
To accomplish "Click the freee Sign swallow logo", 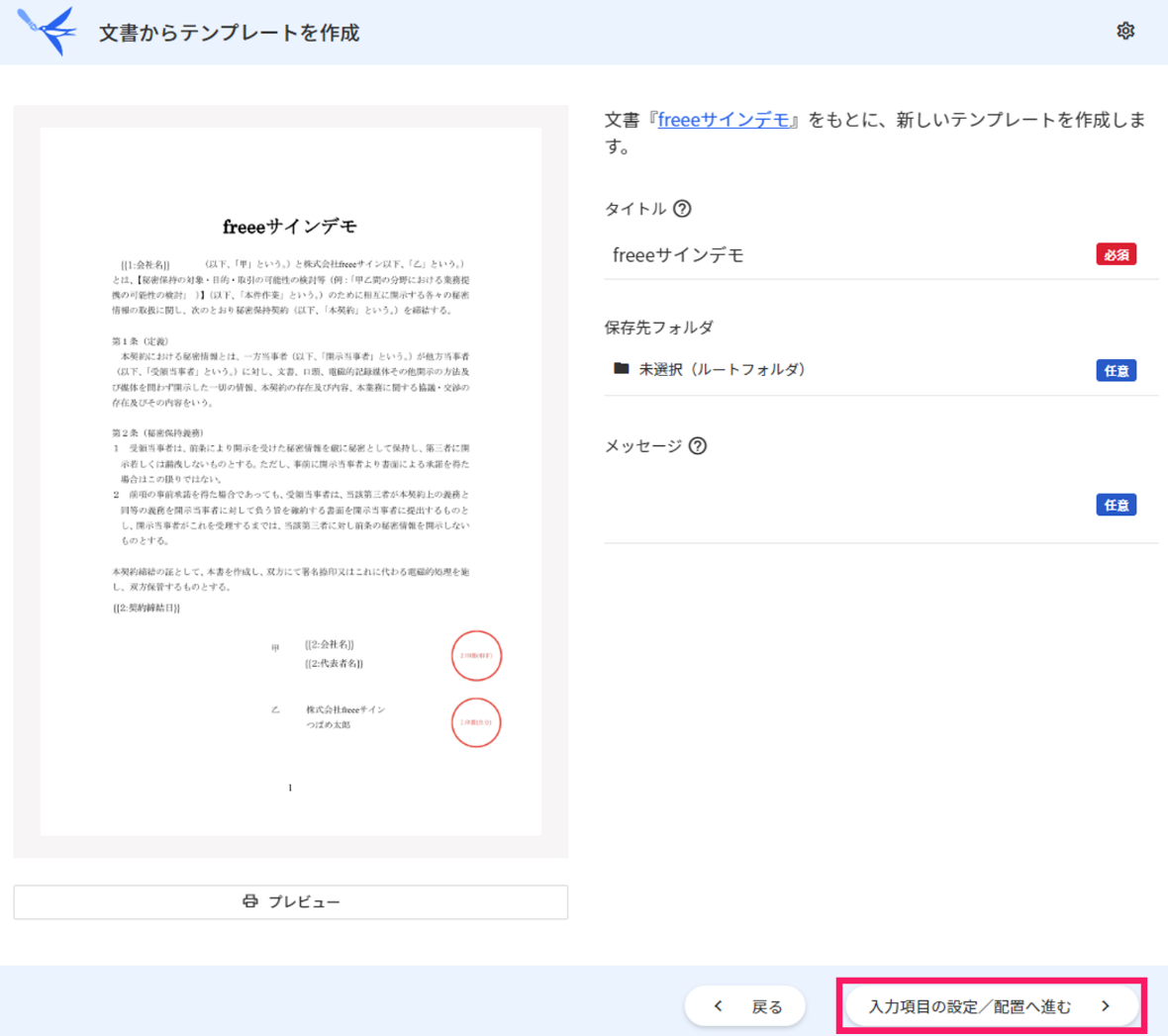I will pos(47,31).
